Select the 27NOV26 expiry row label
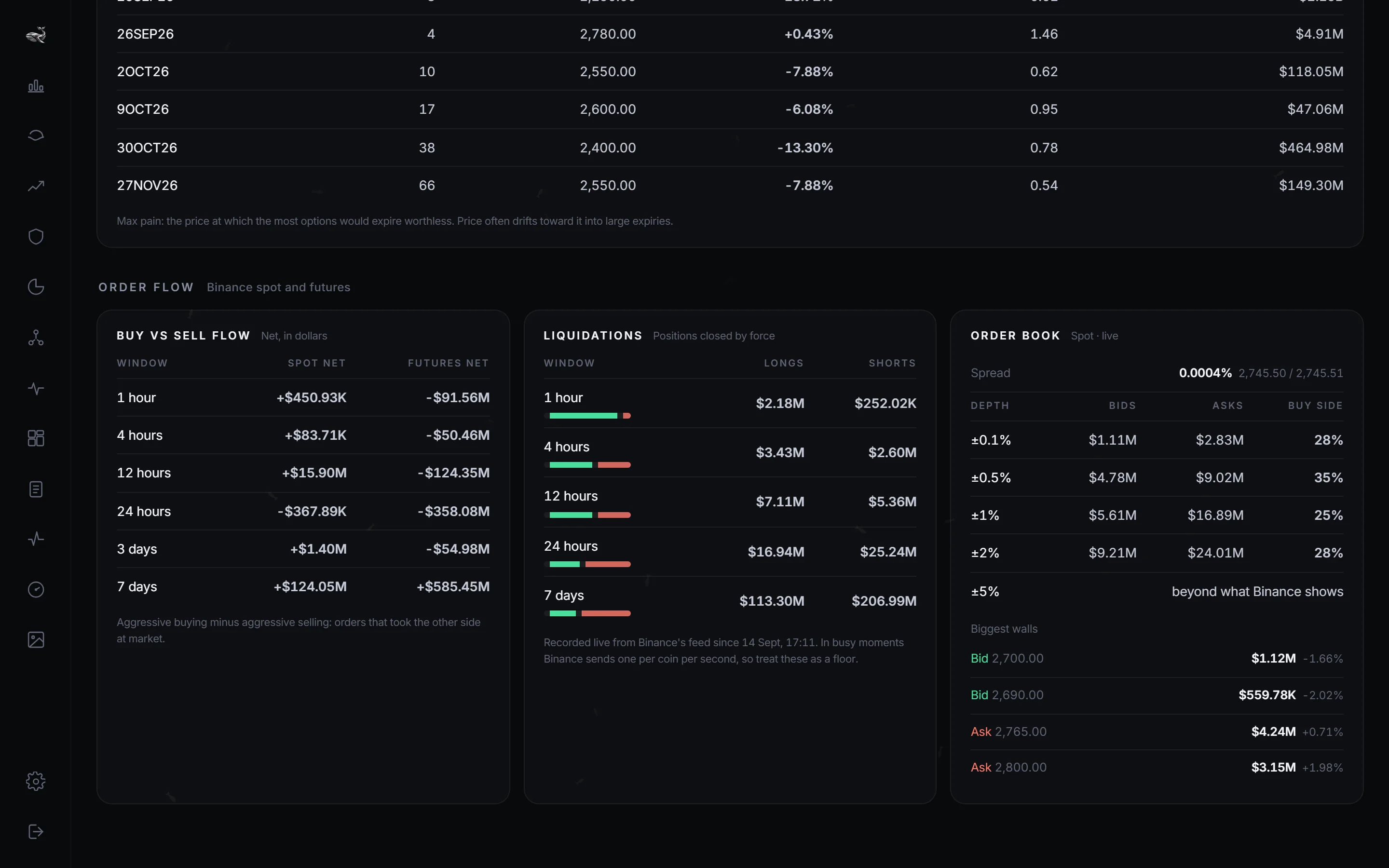This screenshot has width=1389, height=868. point(148,186)
